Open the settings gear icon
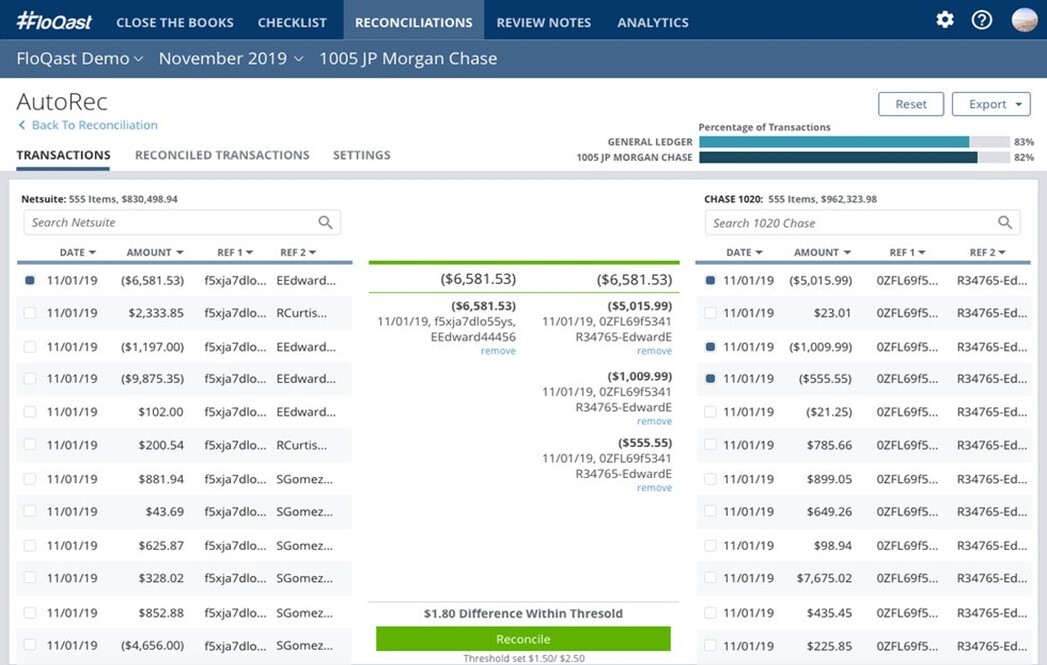 point(944,19)
